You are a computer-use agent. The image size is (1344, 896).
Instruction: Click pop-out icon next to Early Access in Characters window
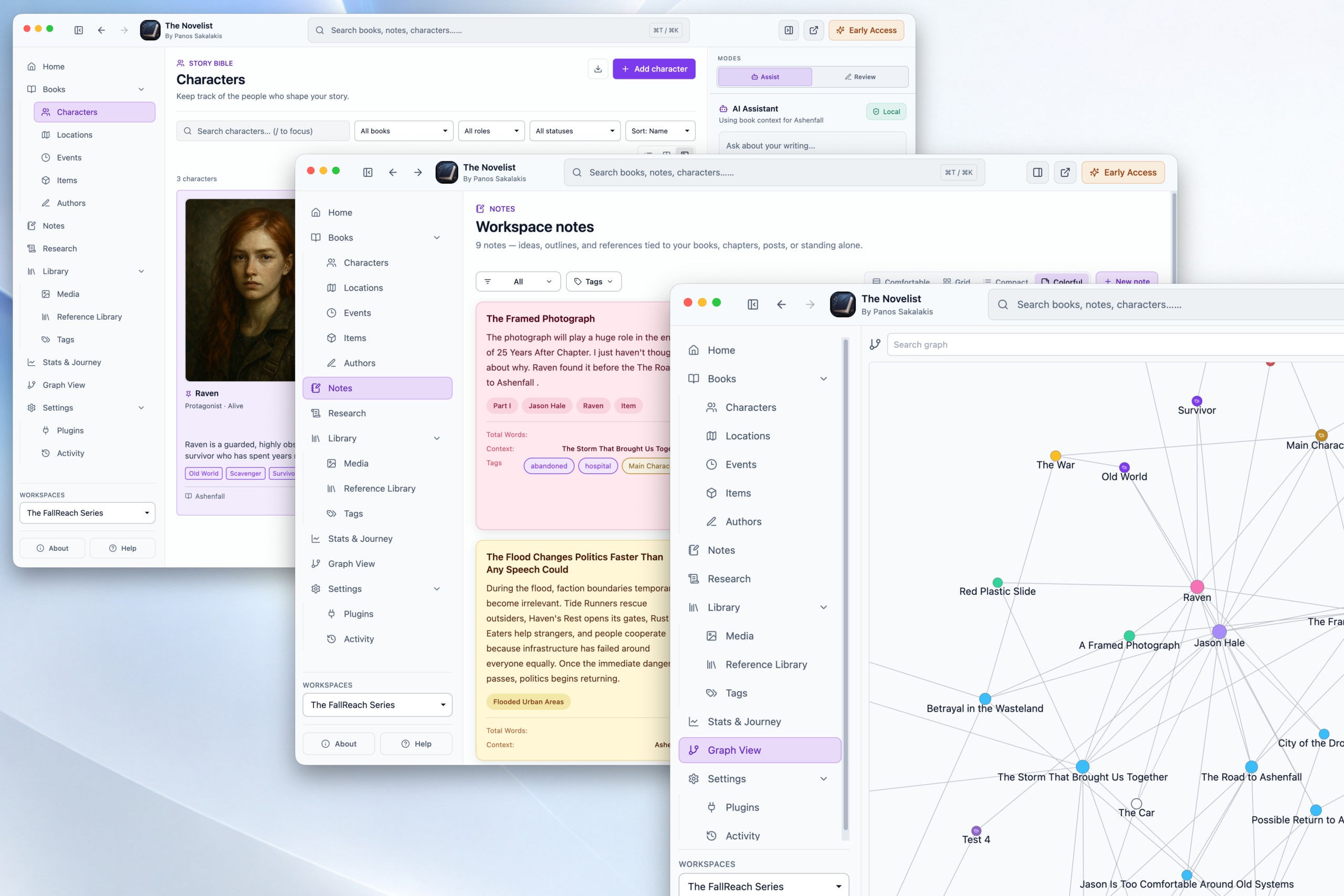[814, 30]
